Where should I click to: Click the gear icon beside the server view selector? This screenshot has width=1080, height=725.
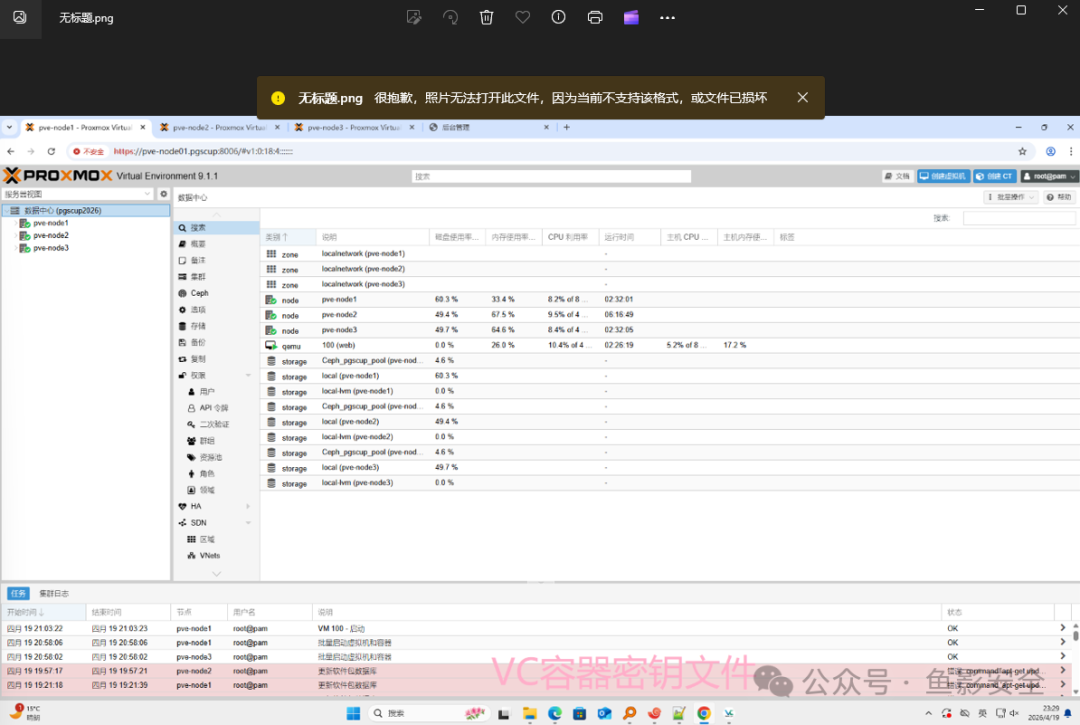(163, 194)
